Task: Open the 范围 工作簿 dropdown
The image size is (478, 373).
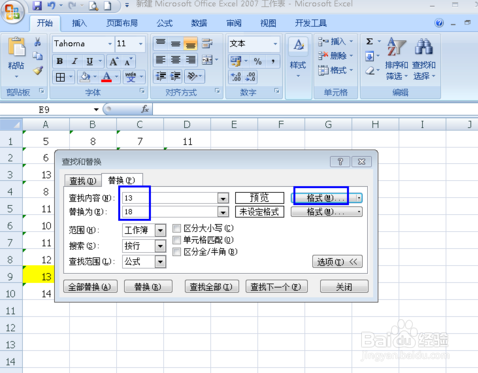Action: click(160, 230)
